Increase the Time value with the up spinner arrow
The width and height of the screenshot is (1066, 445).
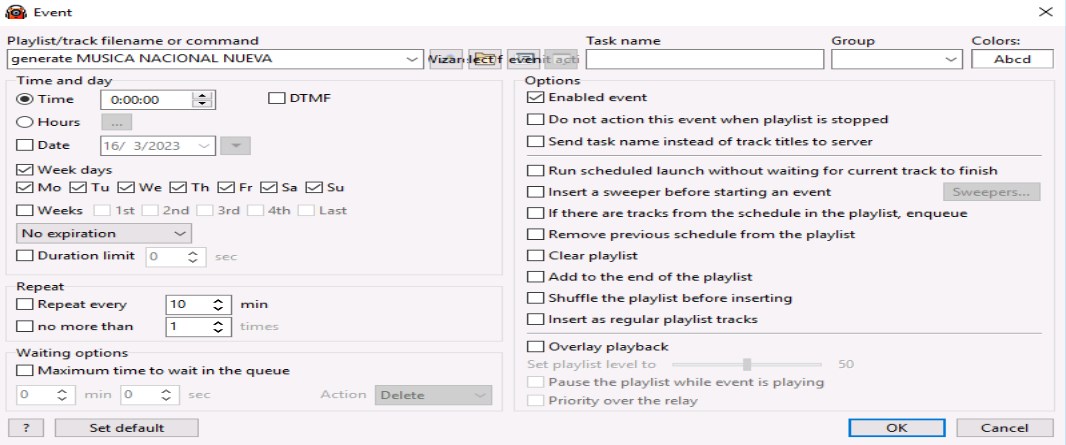click(204, 95)
